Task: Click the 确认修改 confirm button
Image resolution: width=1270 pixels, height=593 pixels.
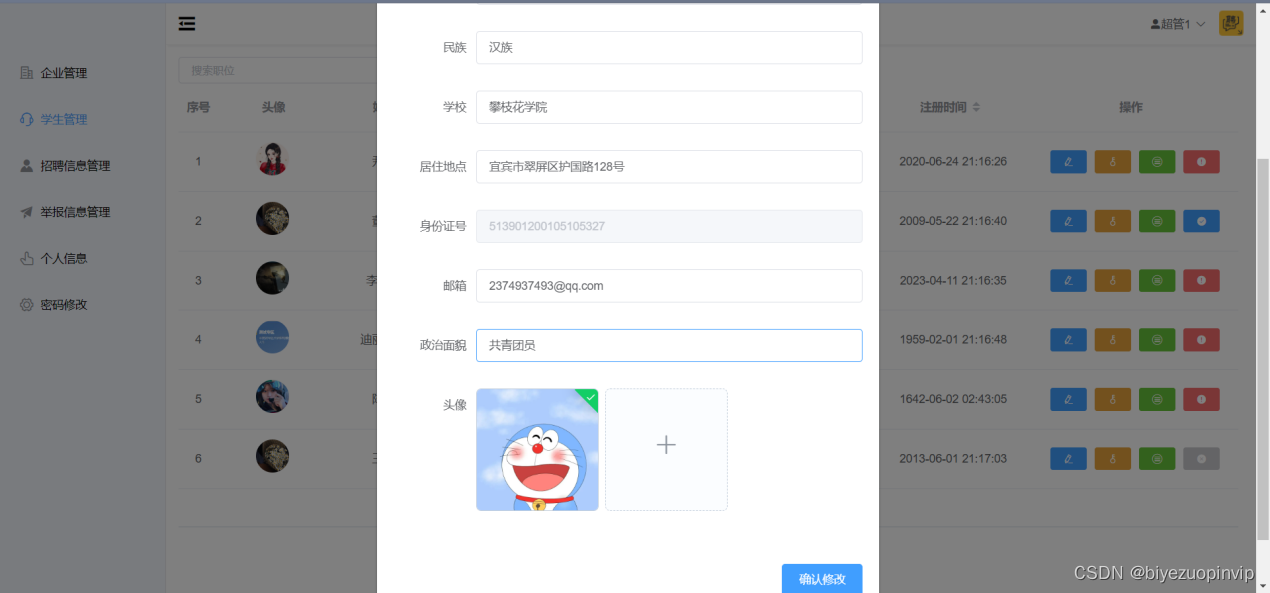Action: (x=822, y=579)
